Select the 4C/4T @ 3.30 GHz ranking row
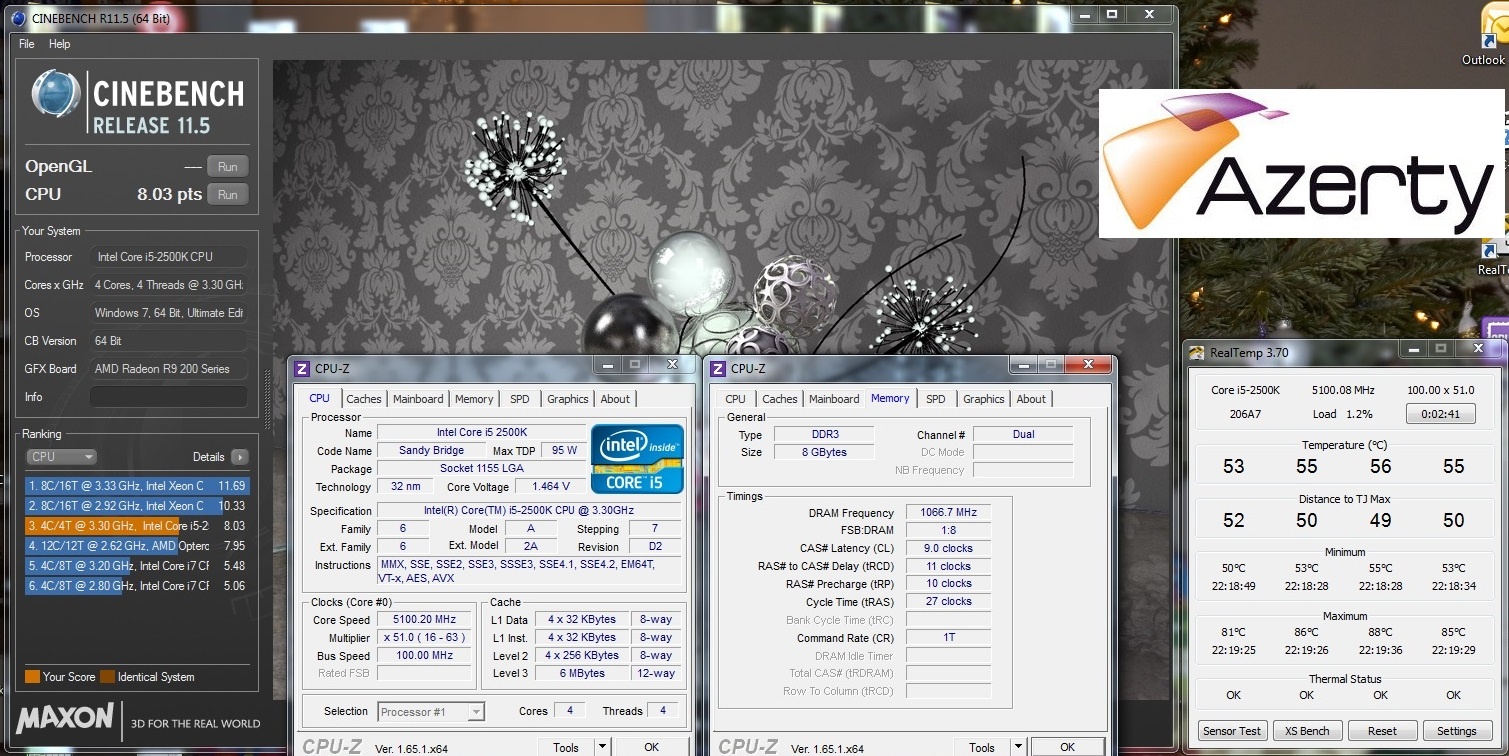The image size is (1509, 756). 137,526
